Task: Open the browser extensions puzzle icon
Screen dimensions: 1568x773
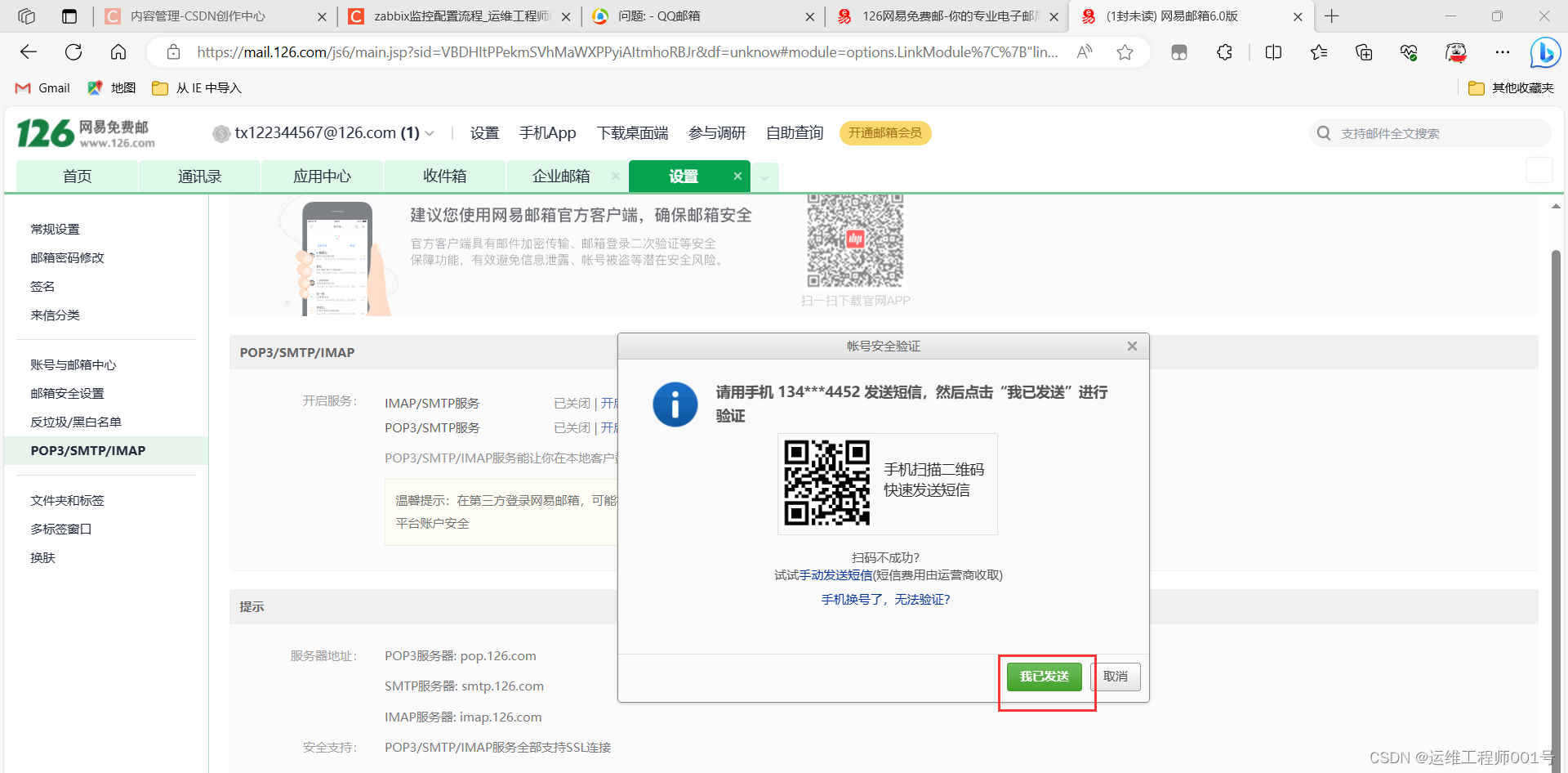Action: coord(1224,52)
